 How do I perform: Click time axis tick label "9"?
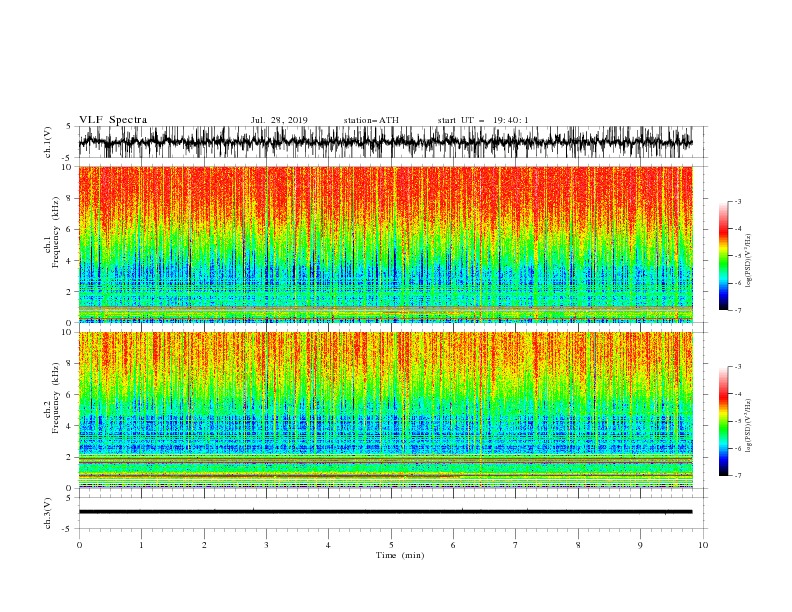tap(640, 545)
